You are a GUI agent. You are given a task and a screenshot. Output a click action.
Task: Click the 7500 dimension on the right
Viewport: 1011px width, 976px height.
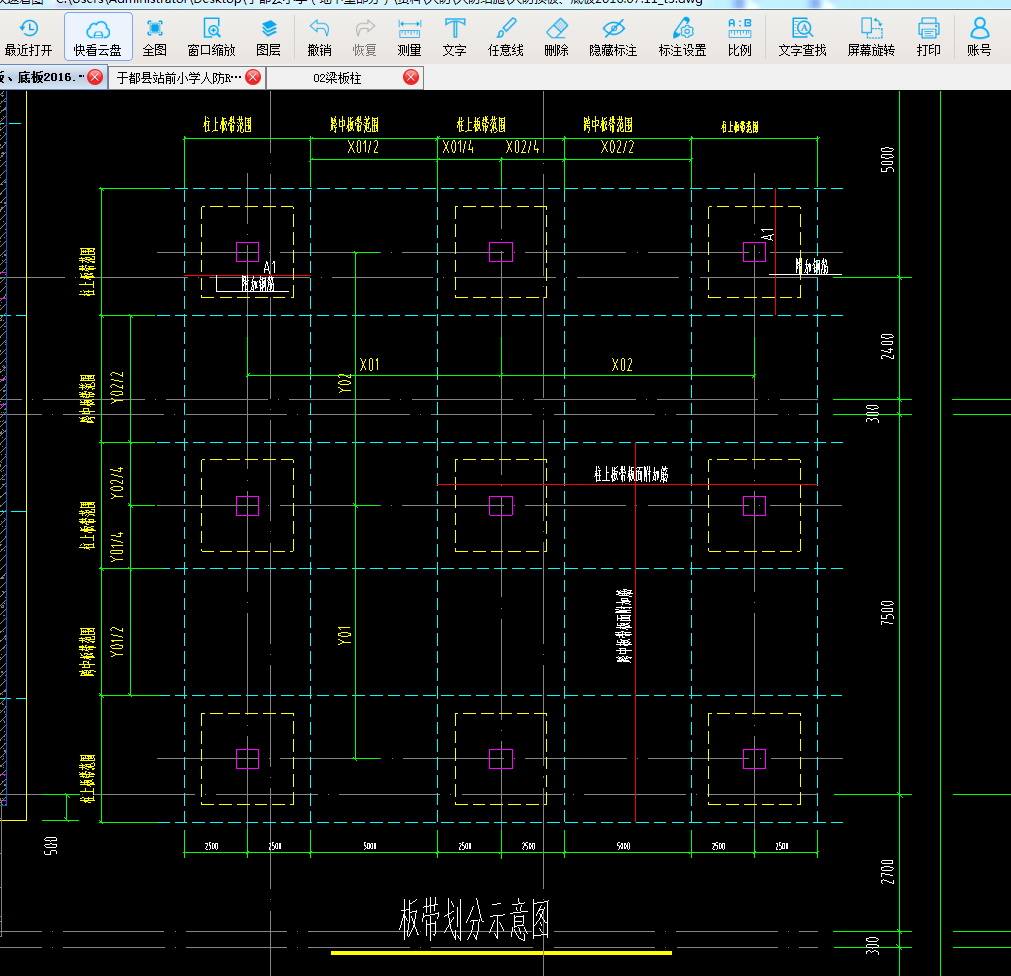click(x=888, y=612)
